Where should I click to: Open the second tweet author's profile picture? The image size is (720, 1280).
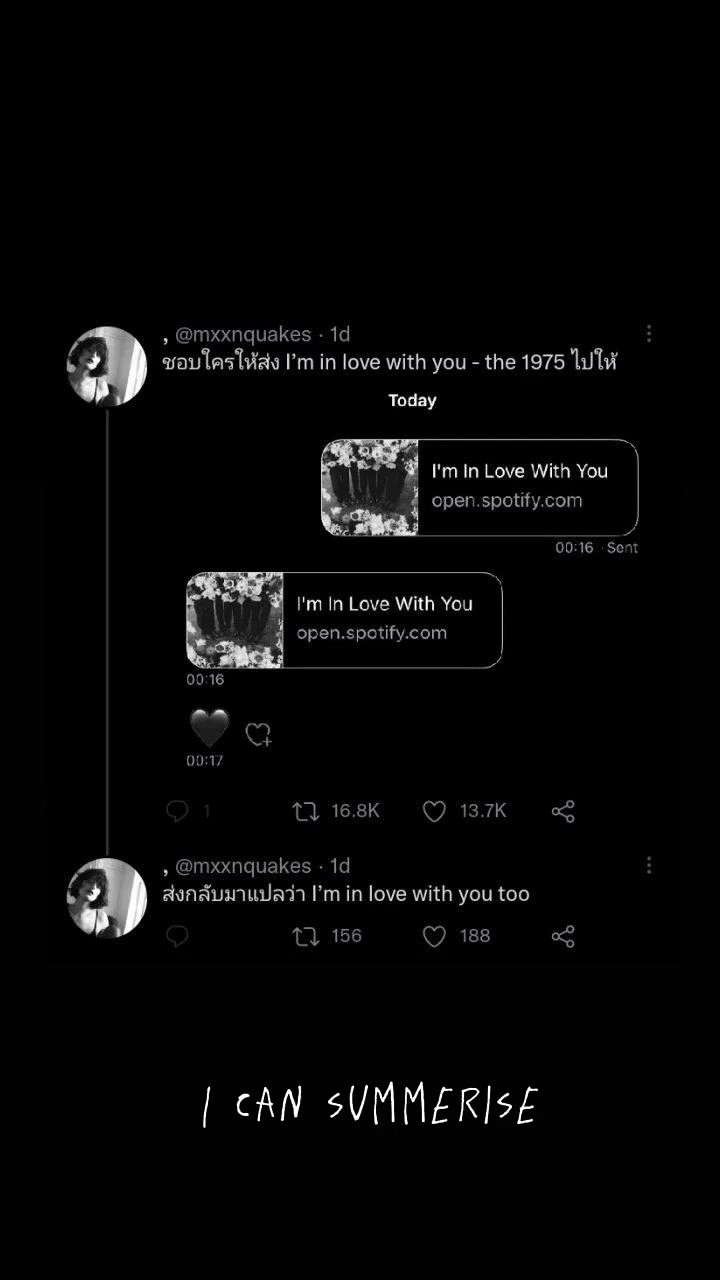(x=107, y=897)
